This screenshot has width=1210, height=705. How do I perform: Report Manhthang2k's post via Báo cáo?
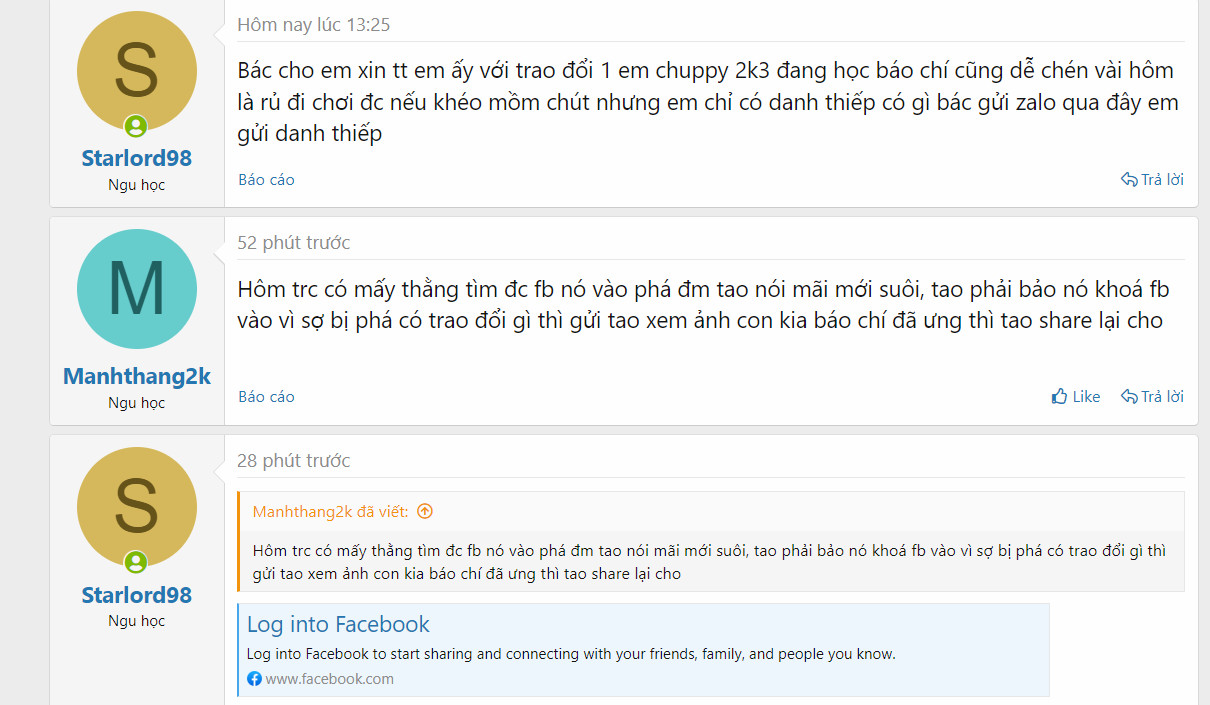[x=266, y=397]
